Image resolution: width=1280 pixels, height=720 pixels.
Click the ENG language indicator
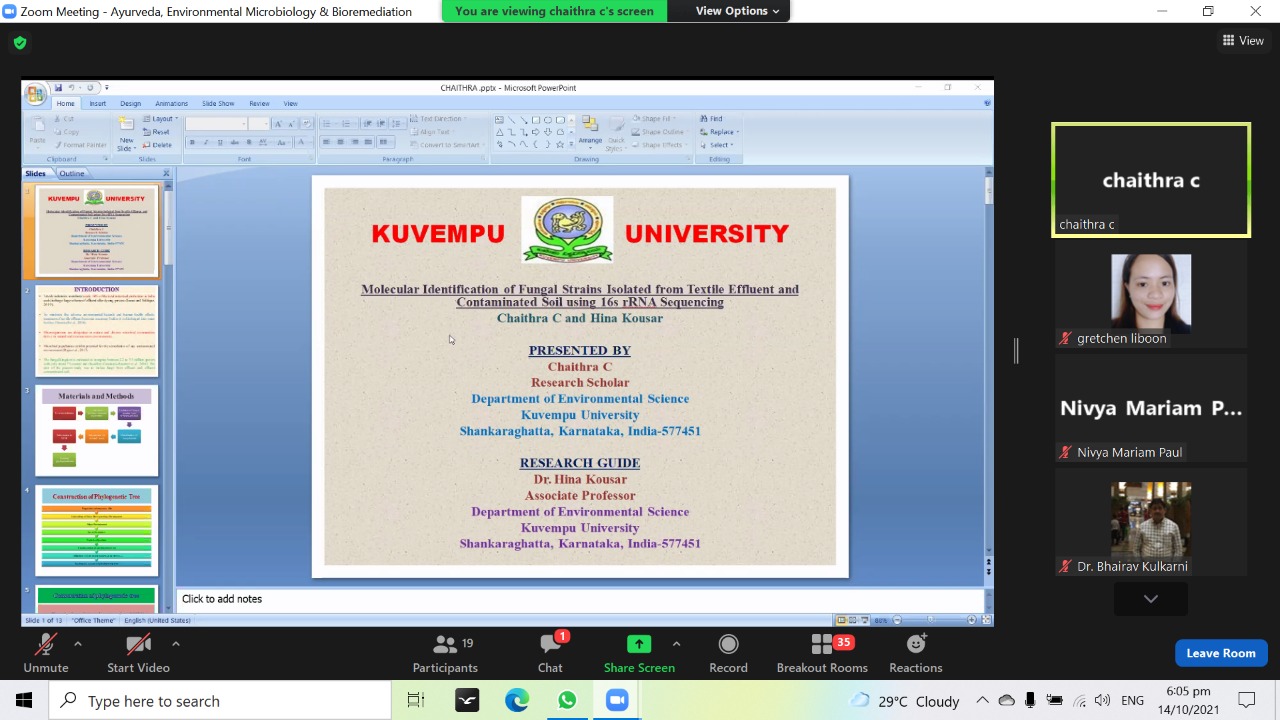[1132, 701]
